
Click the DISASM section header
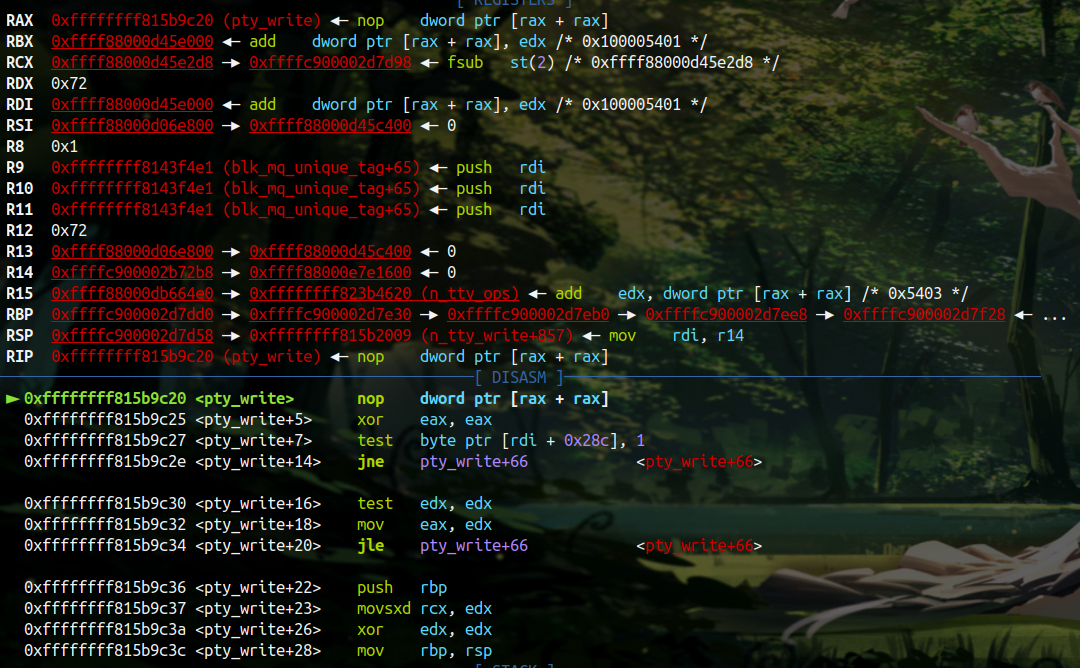(519, 377)
